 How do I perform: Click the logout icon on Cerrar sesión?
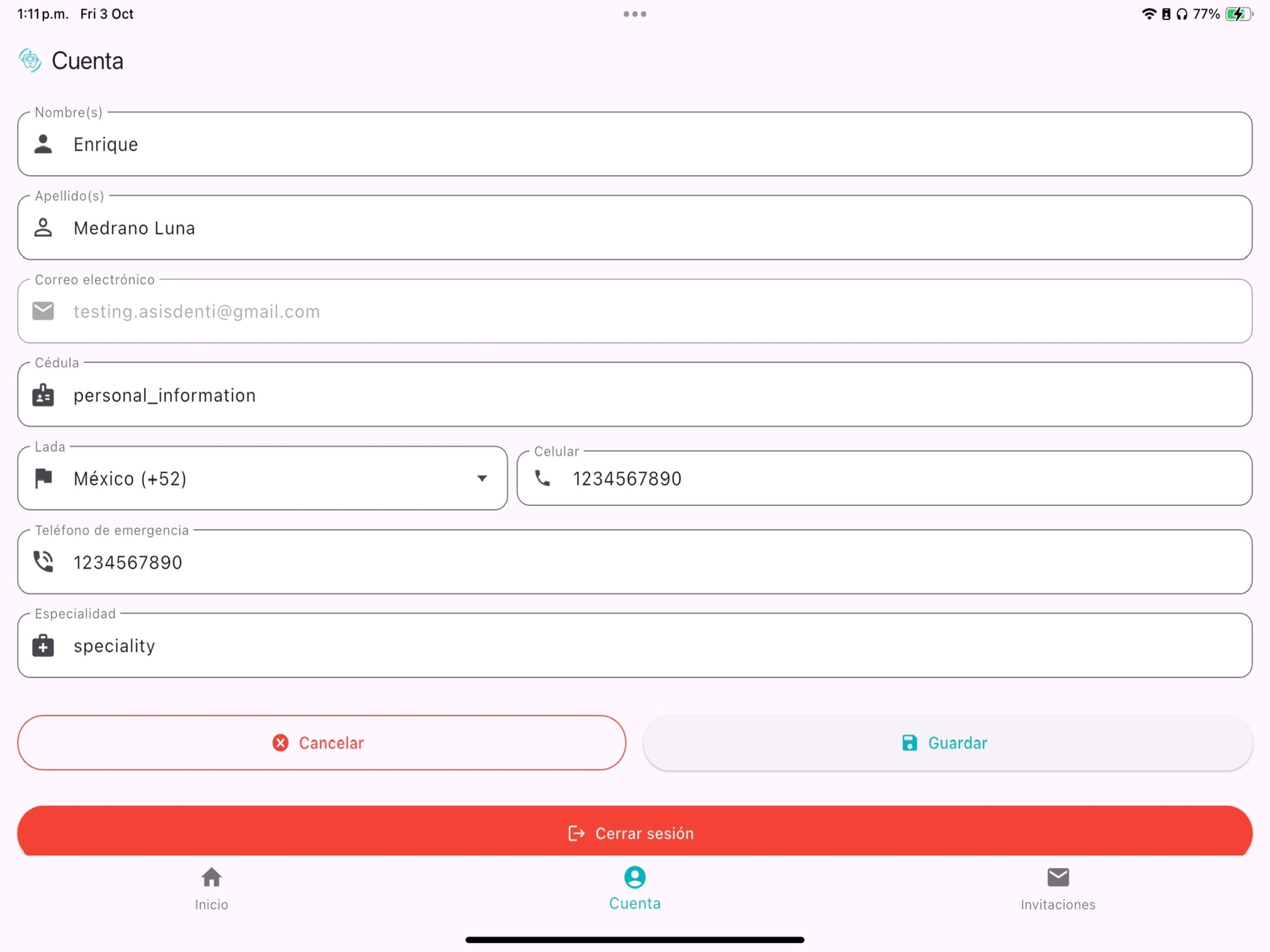coord(576,833)
